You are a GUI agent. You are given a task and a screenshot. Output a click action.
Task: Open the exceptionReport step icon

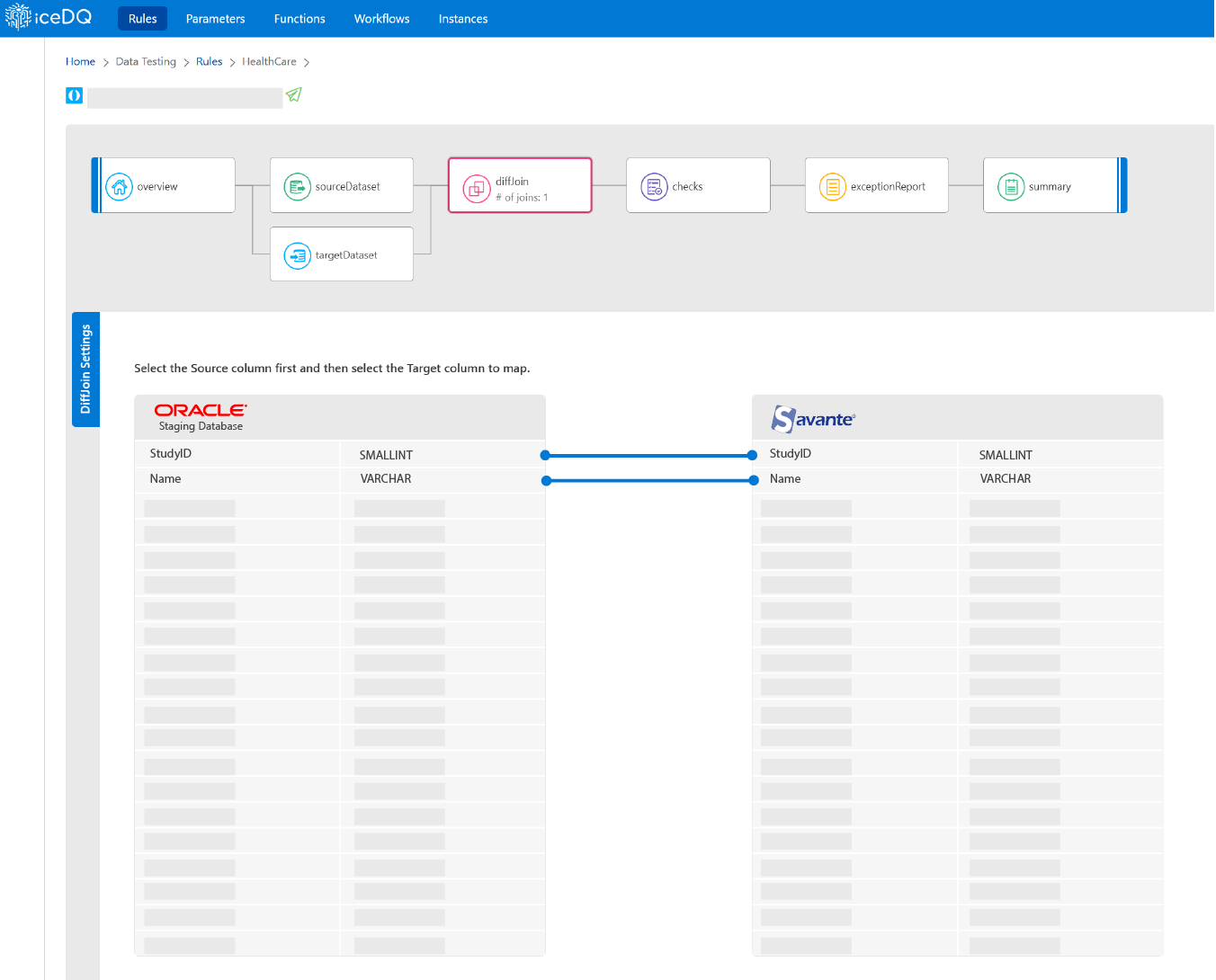click(x=832, y=185)
